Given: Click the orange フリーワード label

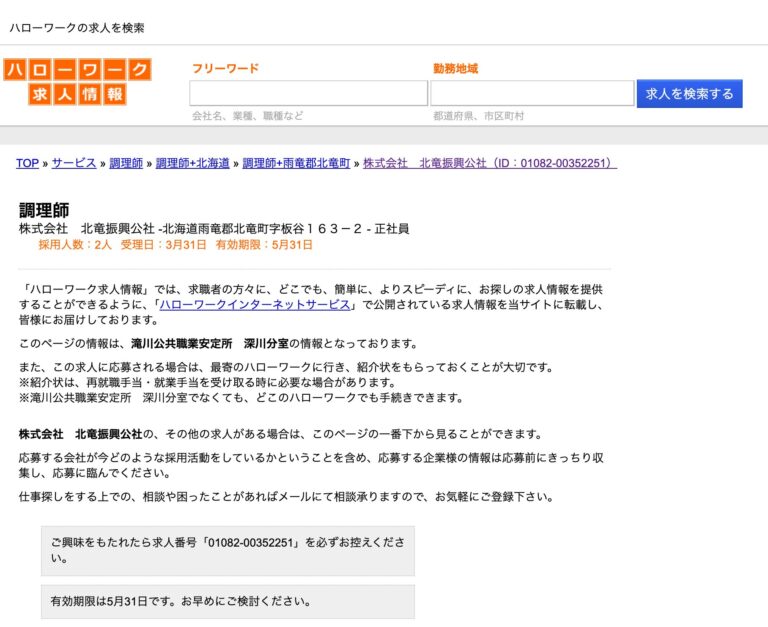Looking at the screenshot, I should [x=225, y=69].
